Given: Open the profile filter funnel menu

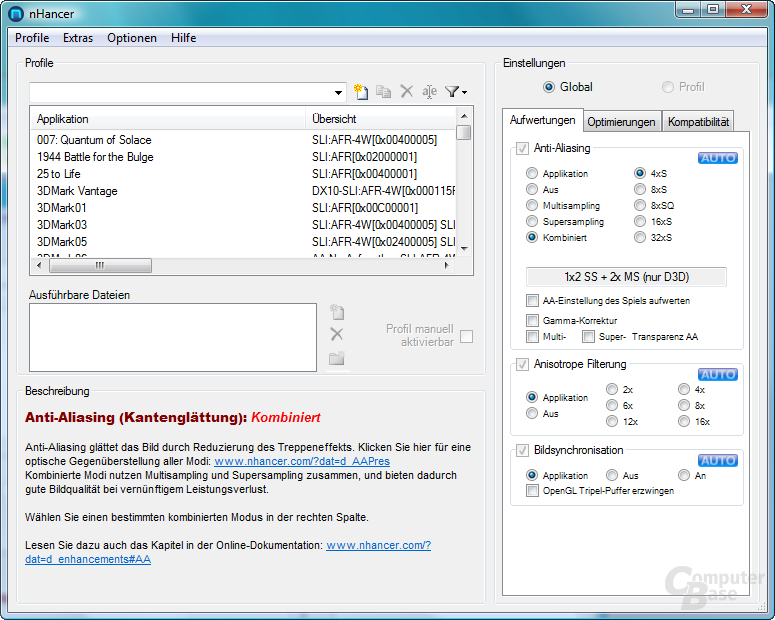Looking at the screenshot, I should [x=456, y=91].
